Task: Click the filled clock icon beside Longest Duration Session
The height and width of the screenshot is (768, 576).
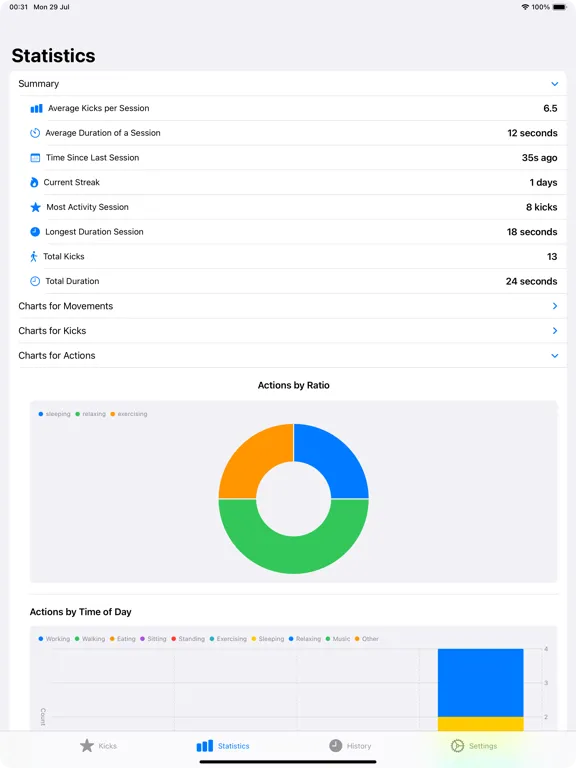Action: click(35, 232)
